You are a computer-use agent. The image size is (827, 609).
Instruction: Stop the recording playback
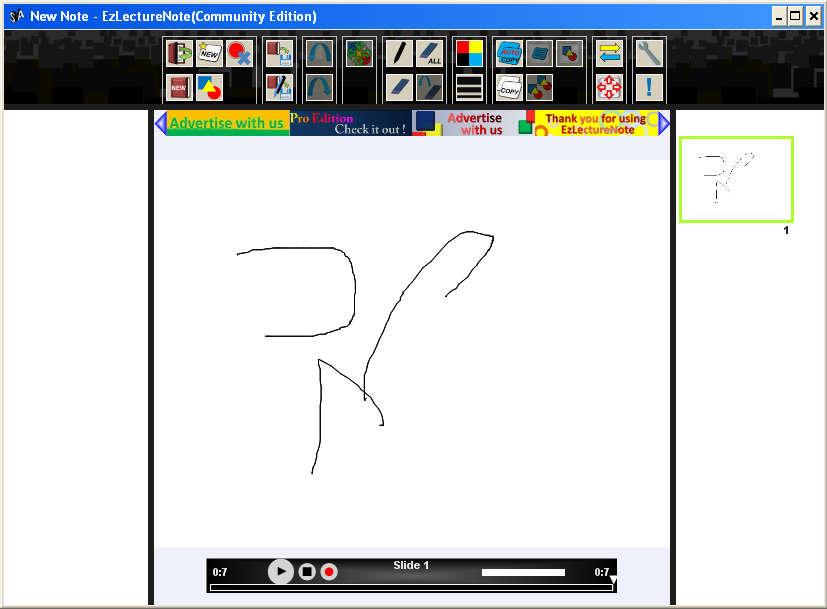(x=307, y=572)
